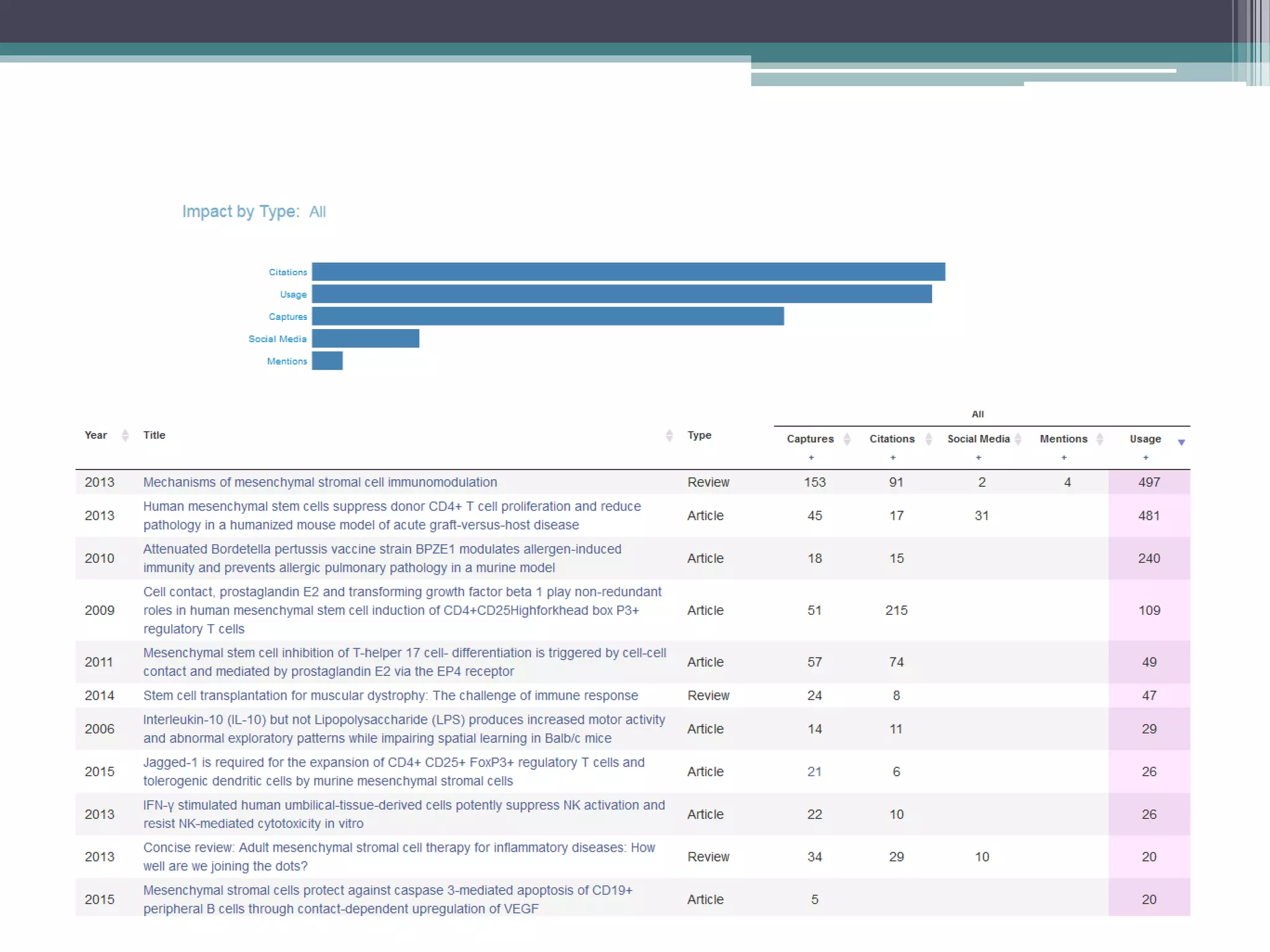
Task: Expand Usage column with plus sign
Action: [1146, 458]
